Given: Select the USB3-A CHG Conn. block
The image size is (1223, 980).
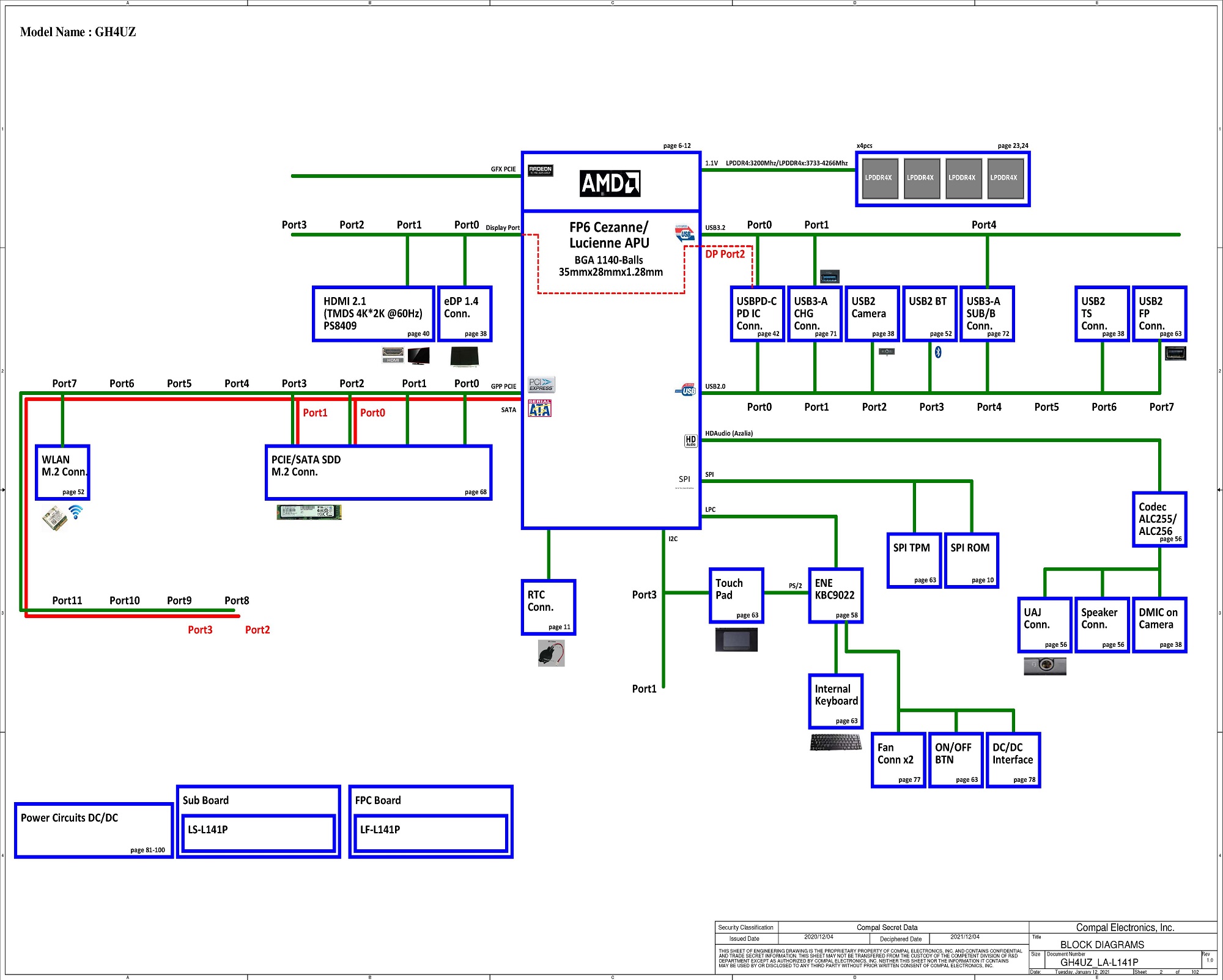Looking at the screenshot, I should click(815, 314).
